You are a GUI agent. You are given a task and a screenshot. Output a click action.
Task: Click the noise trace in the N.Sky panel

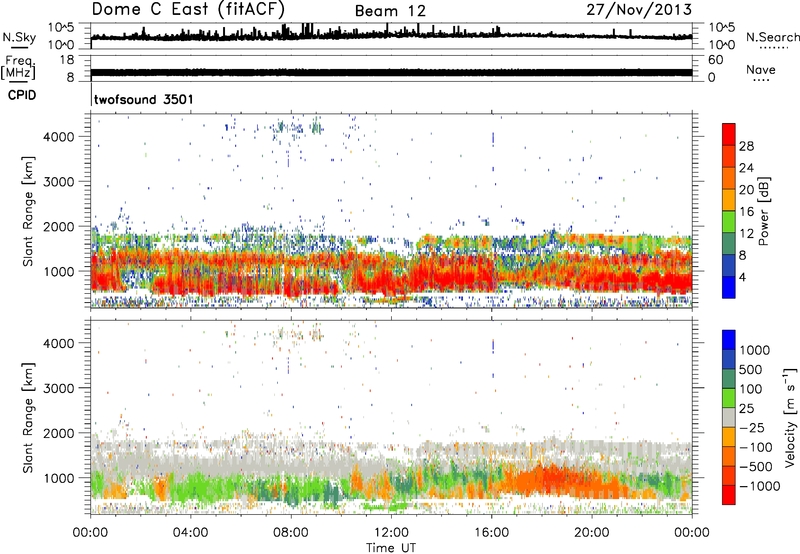pos(391,35)
